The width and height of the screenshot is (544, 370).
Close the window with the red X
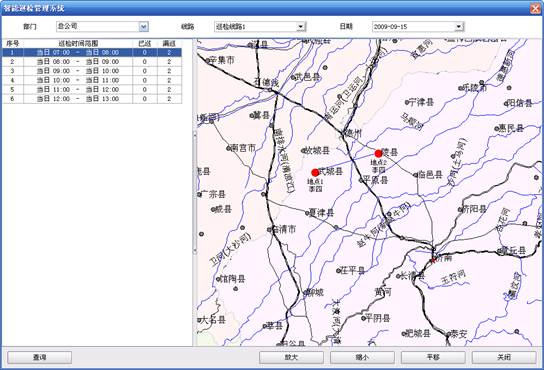click(535, 9)
